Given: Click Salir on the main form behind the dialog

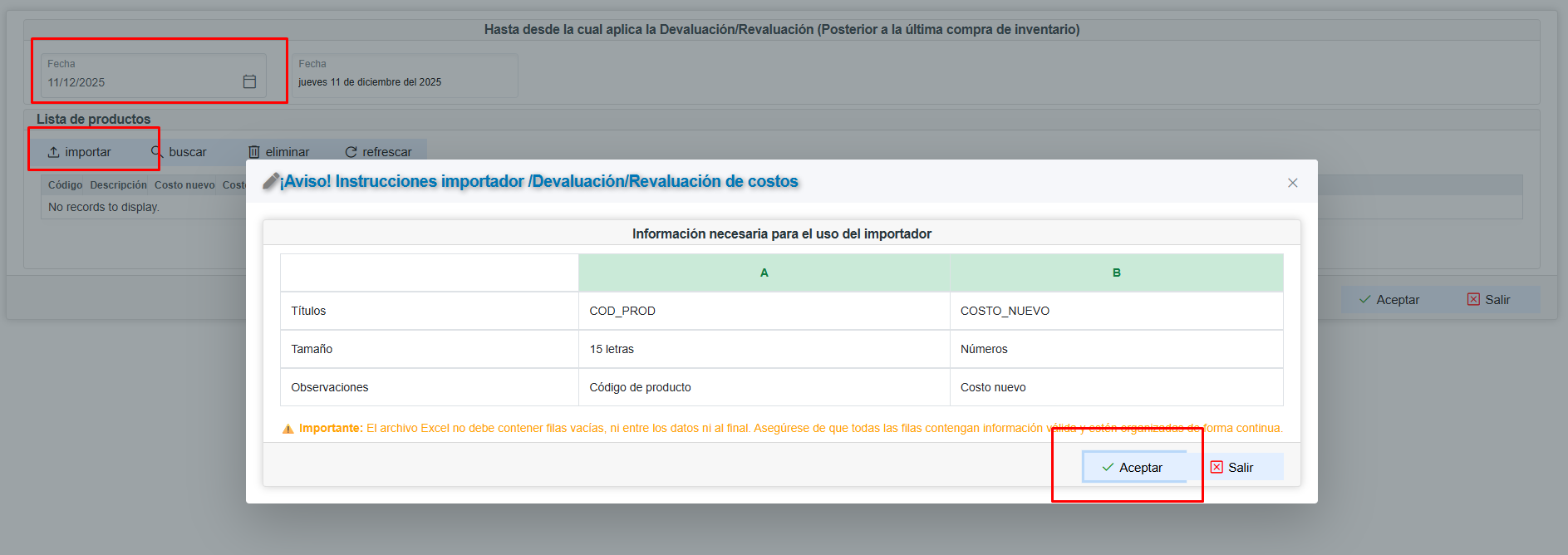Looking at the screenshot, I should 1488,300.
